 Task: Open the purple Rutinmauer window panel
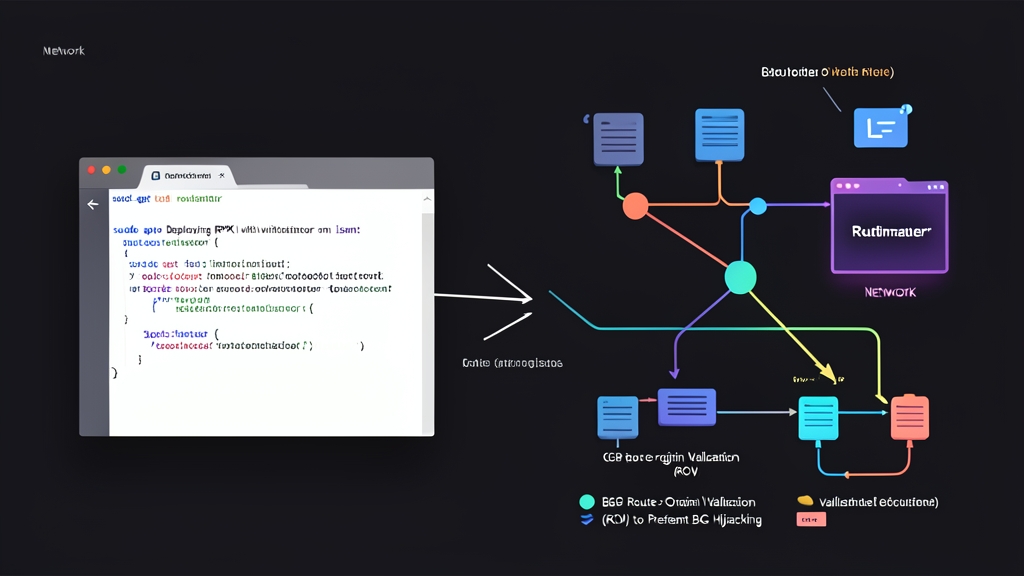point(889,226)
